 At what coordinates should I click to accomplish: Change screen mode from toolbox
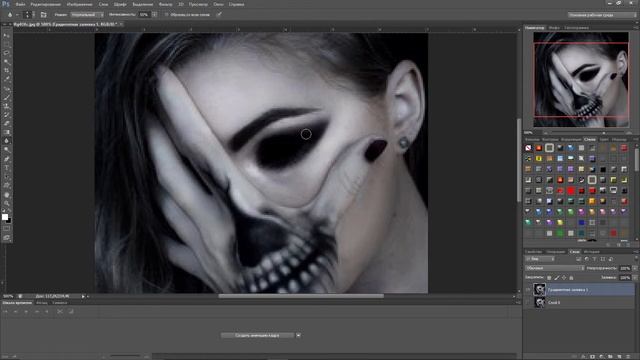click(x=7, y=238)
